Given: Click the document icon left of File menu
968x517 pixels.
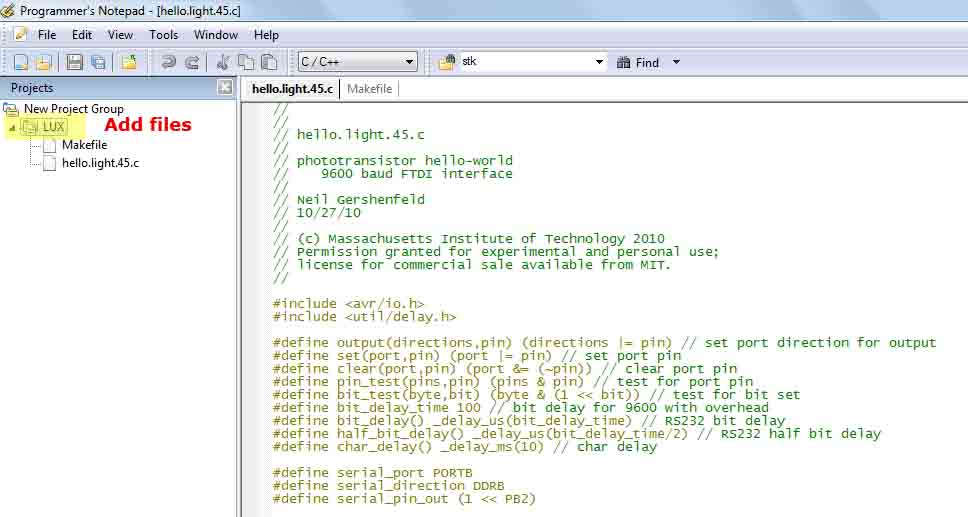Looking at the screenshot, I should point(20,35).
